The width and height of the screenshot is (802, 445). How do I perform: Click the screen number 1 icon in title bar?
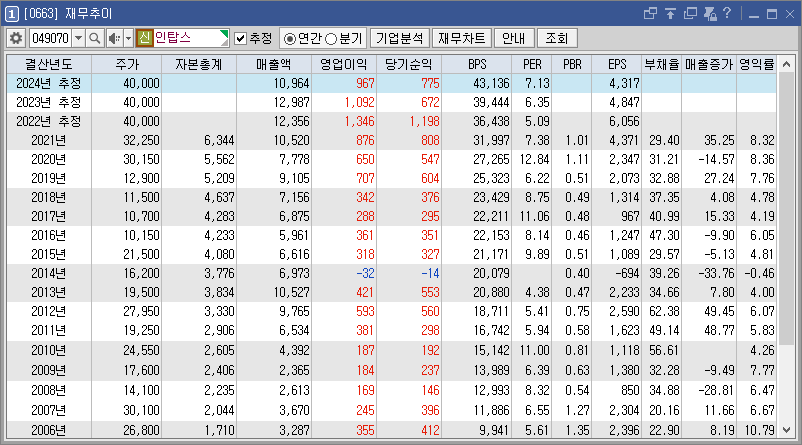tap(11, 14)
